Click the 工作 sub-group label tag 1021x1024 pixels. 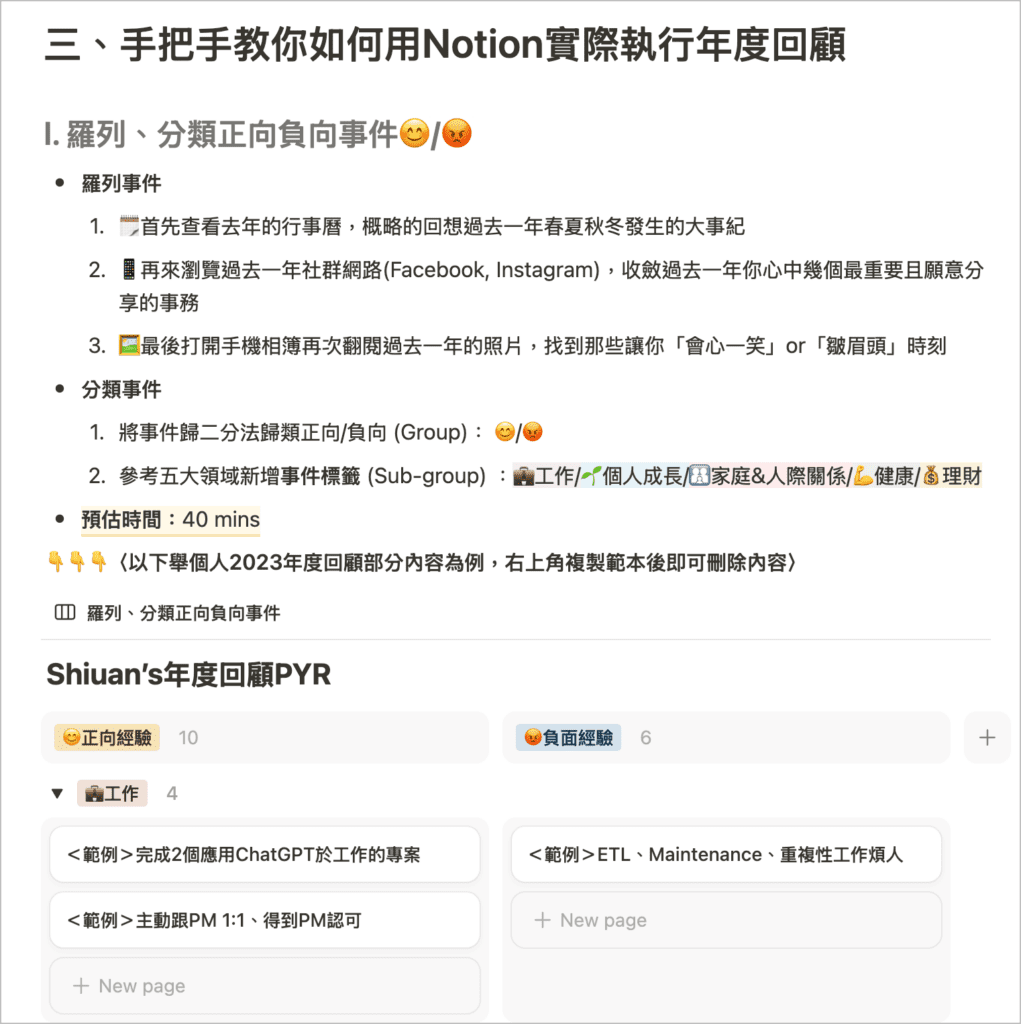coord(112,794)
